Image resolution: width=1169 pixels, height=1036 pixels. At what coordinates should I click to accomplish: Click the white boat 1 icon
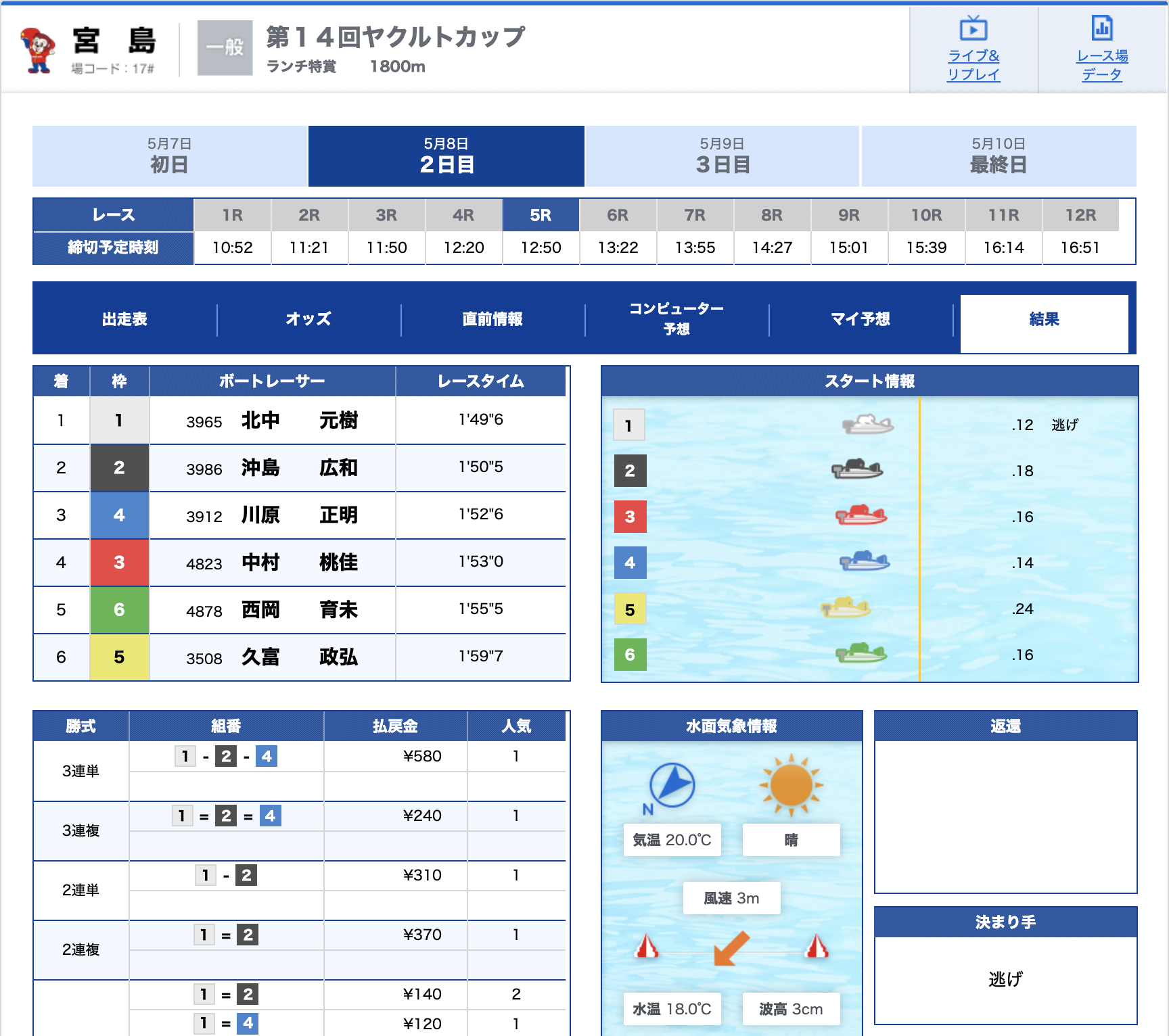[867, 425]
